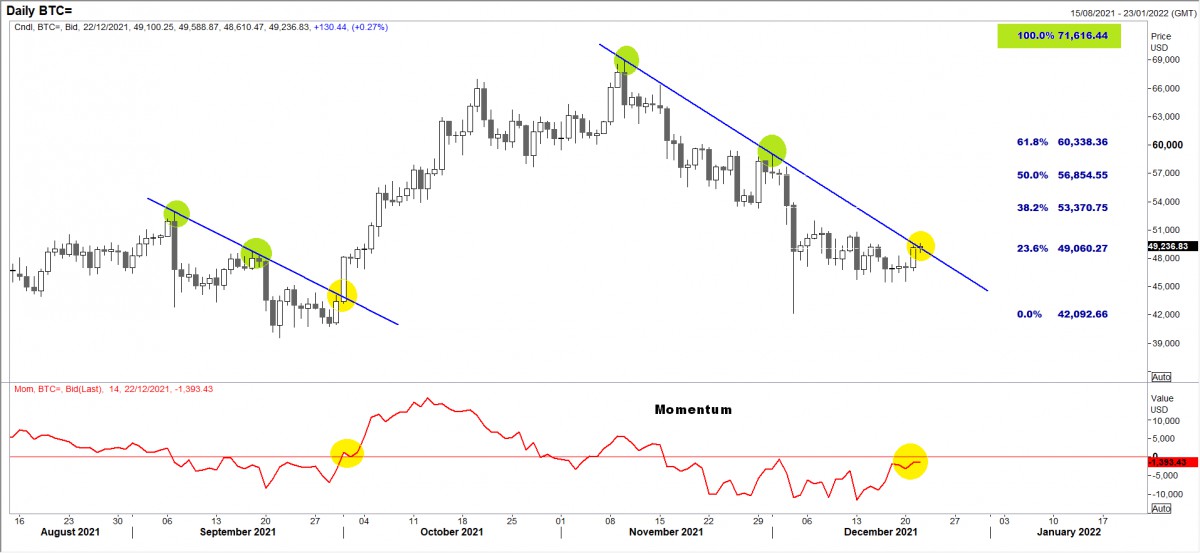Select the green circle at the November peak
The image size is (1200, 553).
pyautogui.click(x=626, y=60)
